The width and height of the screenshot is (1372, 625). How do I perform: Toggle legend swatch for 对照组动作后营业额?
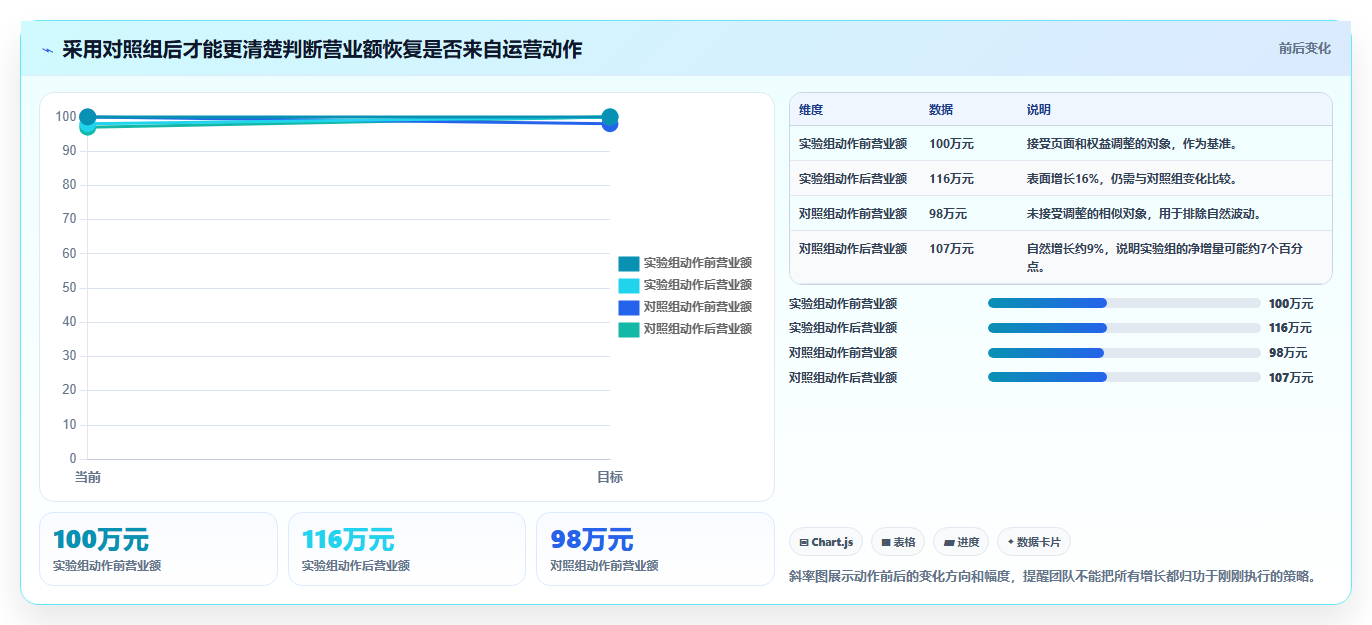click(x=628, y=329)
